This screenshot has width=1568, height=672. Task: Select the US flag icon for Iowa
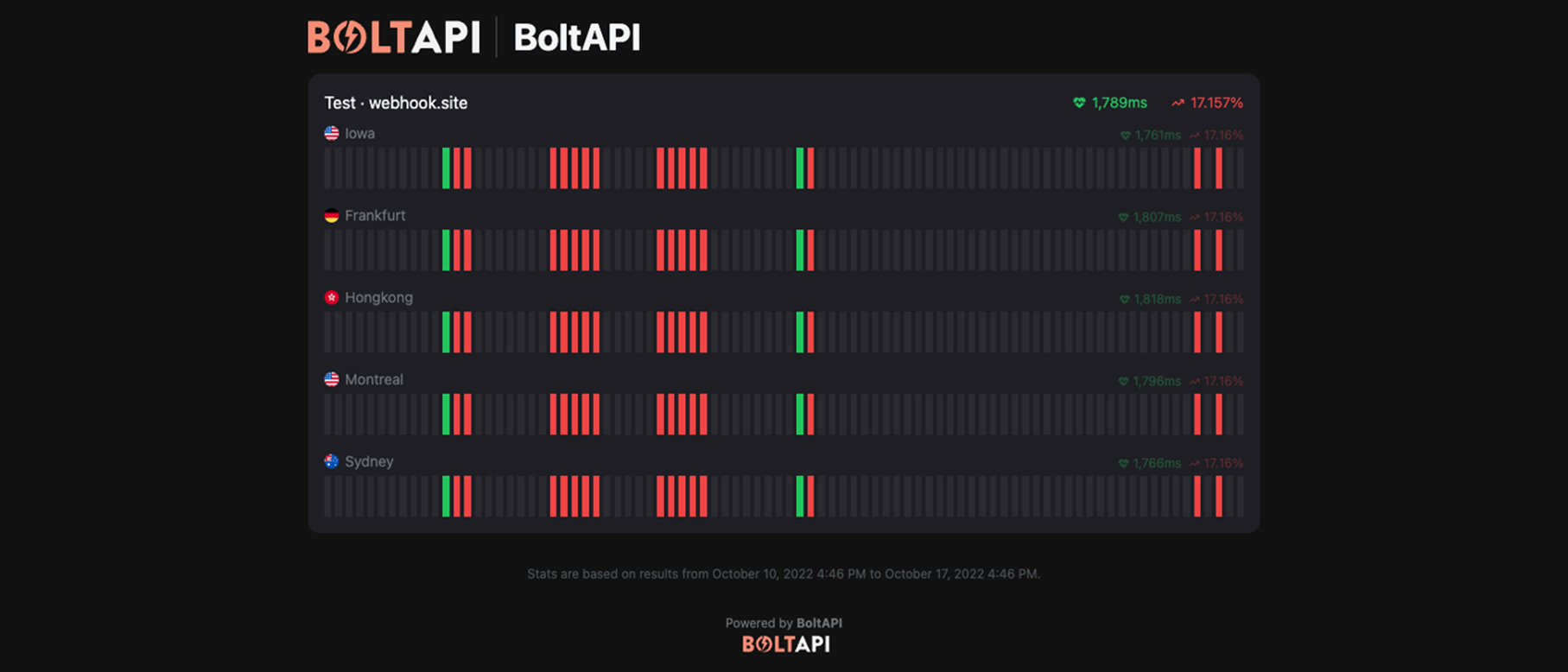(331, 133)
